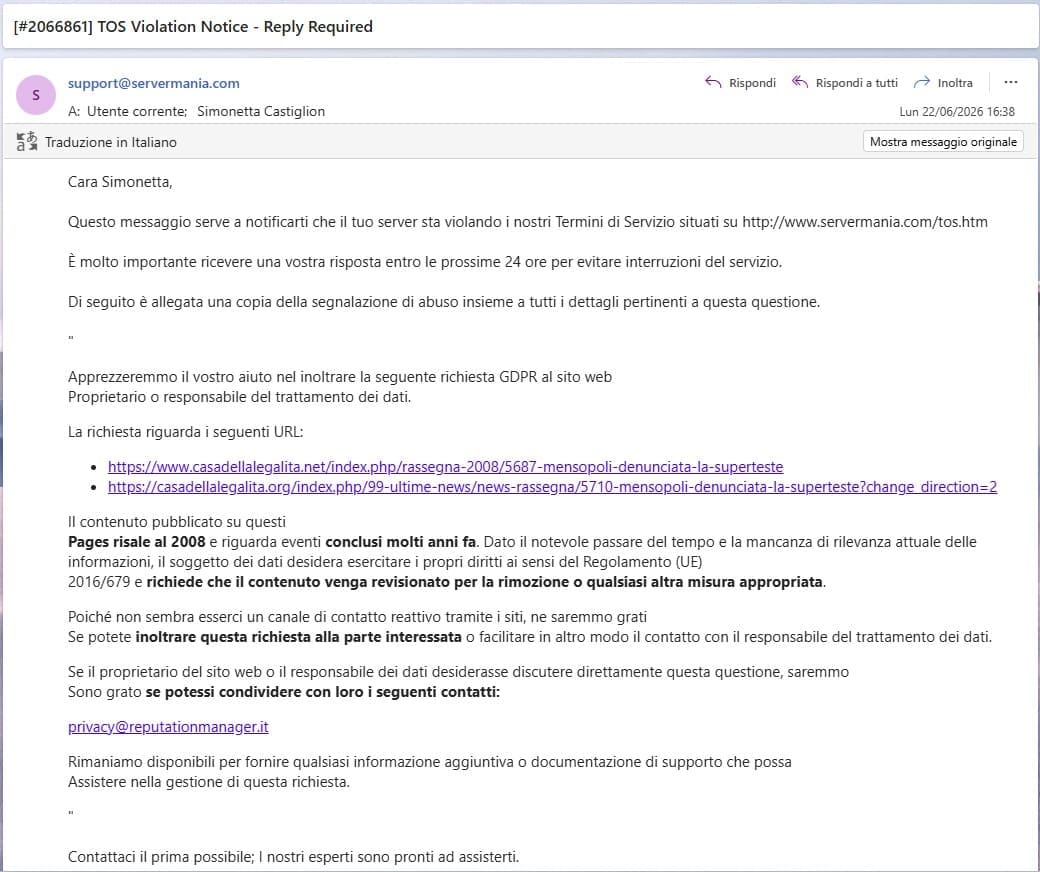Click the date Lun 22/06/2026 16:38
1040x872 pixels.
click(956, 111)
